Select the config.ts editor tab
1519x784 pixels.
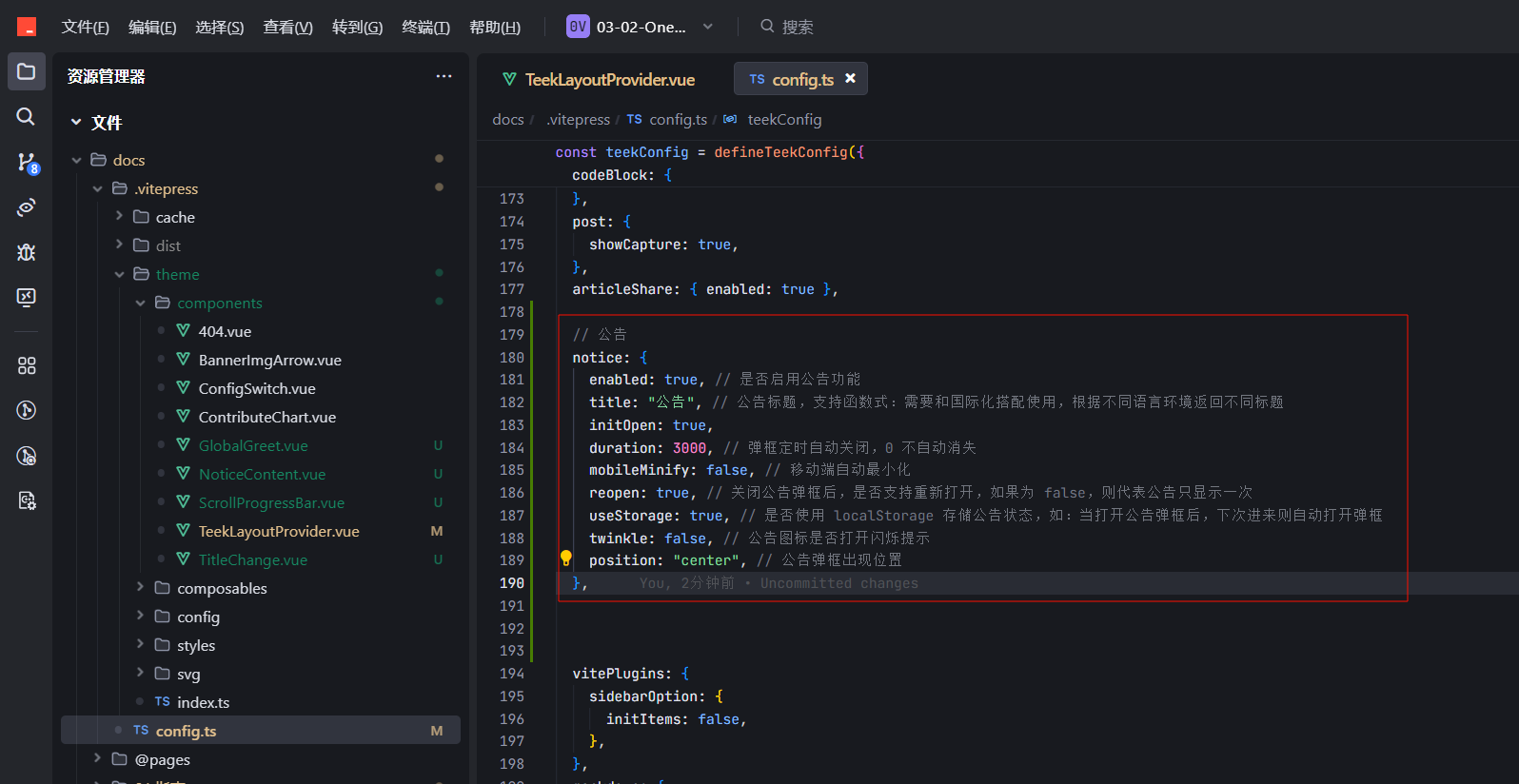tap(800, 78)
